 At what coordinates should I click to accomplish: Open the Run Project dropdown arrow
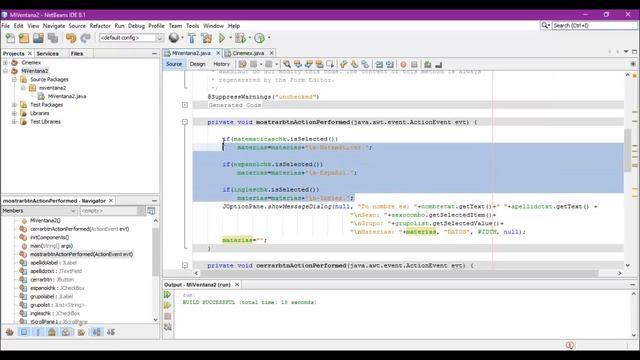click(x=231, y=38)
